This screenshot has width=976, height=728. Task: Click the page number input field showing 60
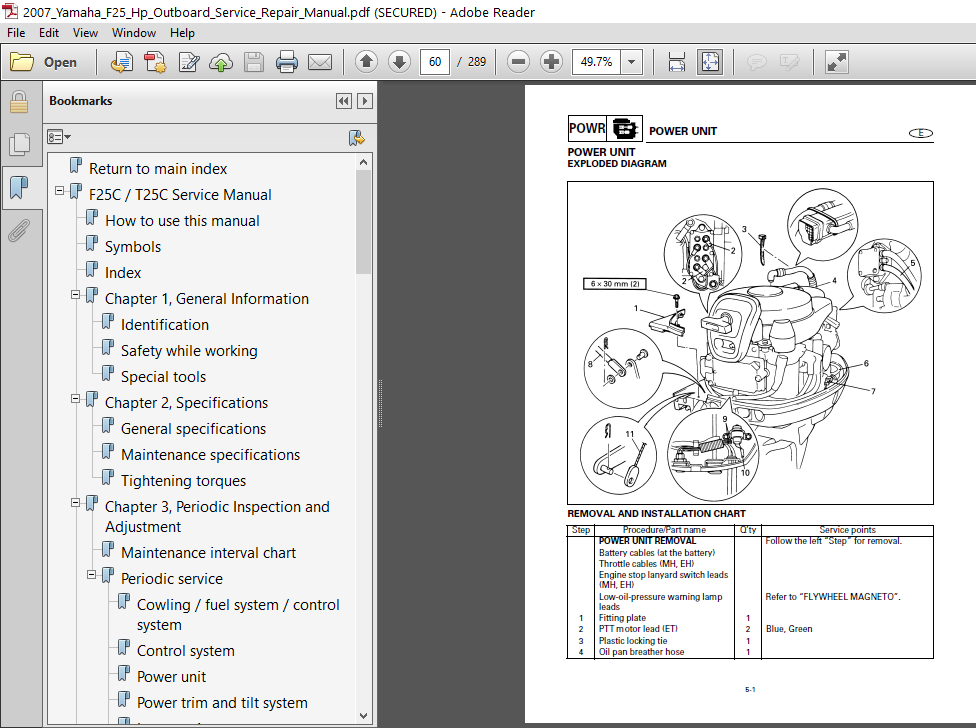click(434, 62)
